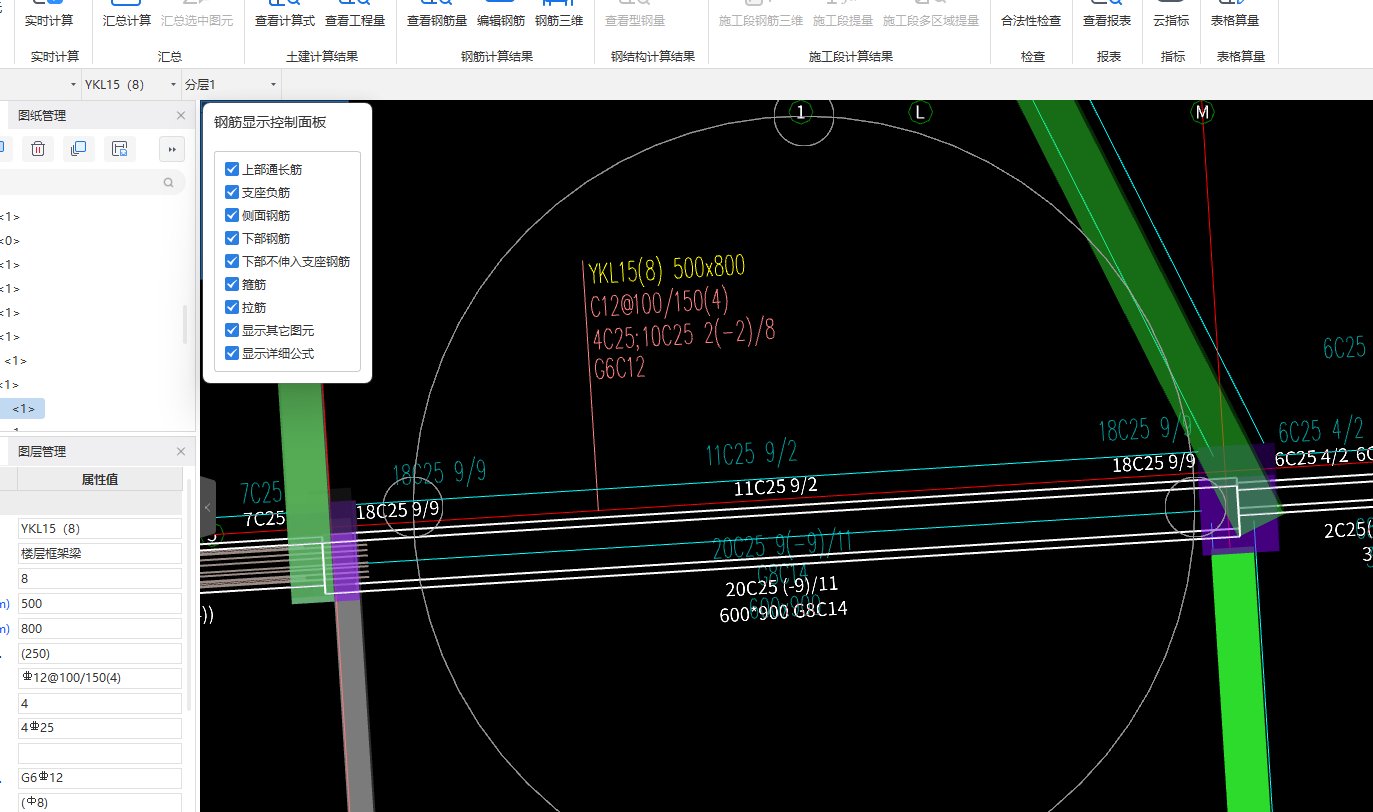Click name field containing YKL15 (8)
Screen dimensions: 1373x812
pos(100,528)
